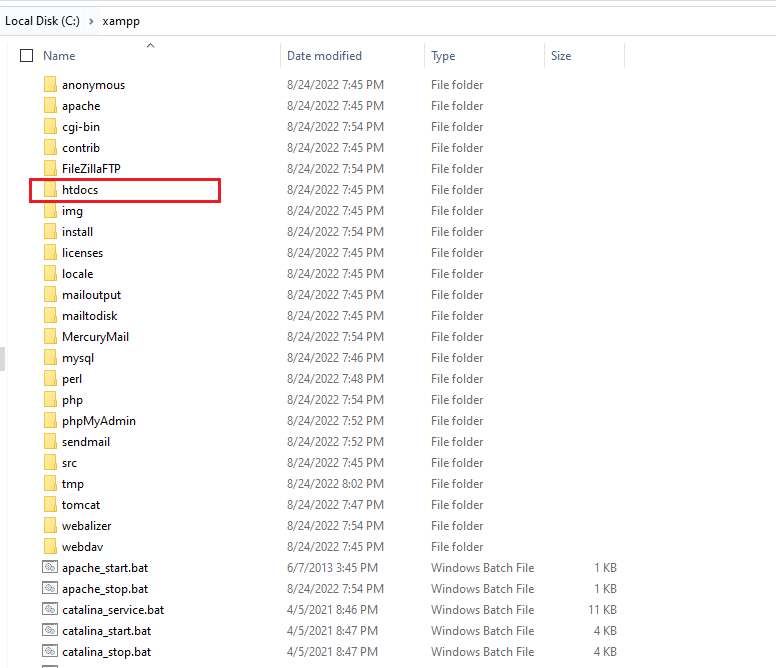
Task: Click the apache_stop.bat file icon
Action: 50,589
